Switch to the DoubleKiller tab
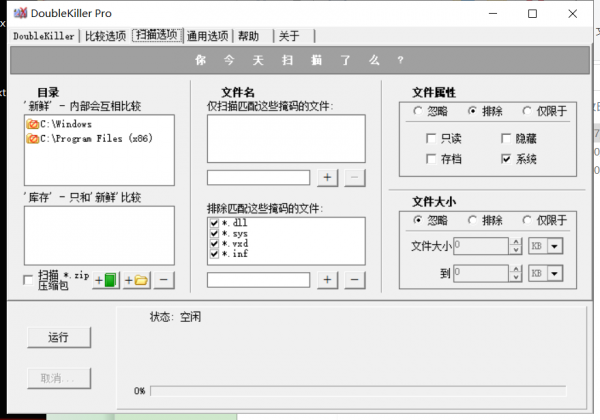Screen dimensions: 600x420 pyautogui.click(x=44, y=36)
